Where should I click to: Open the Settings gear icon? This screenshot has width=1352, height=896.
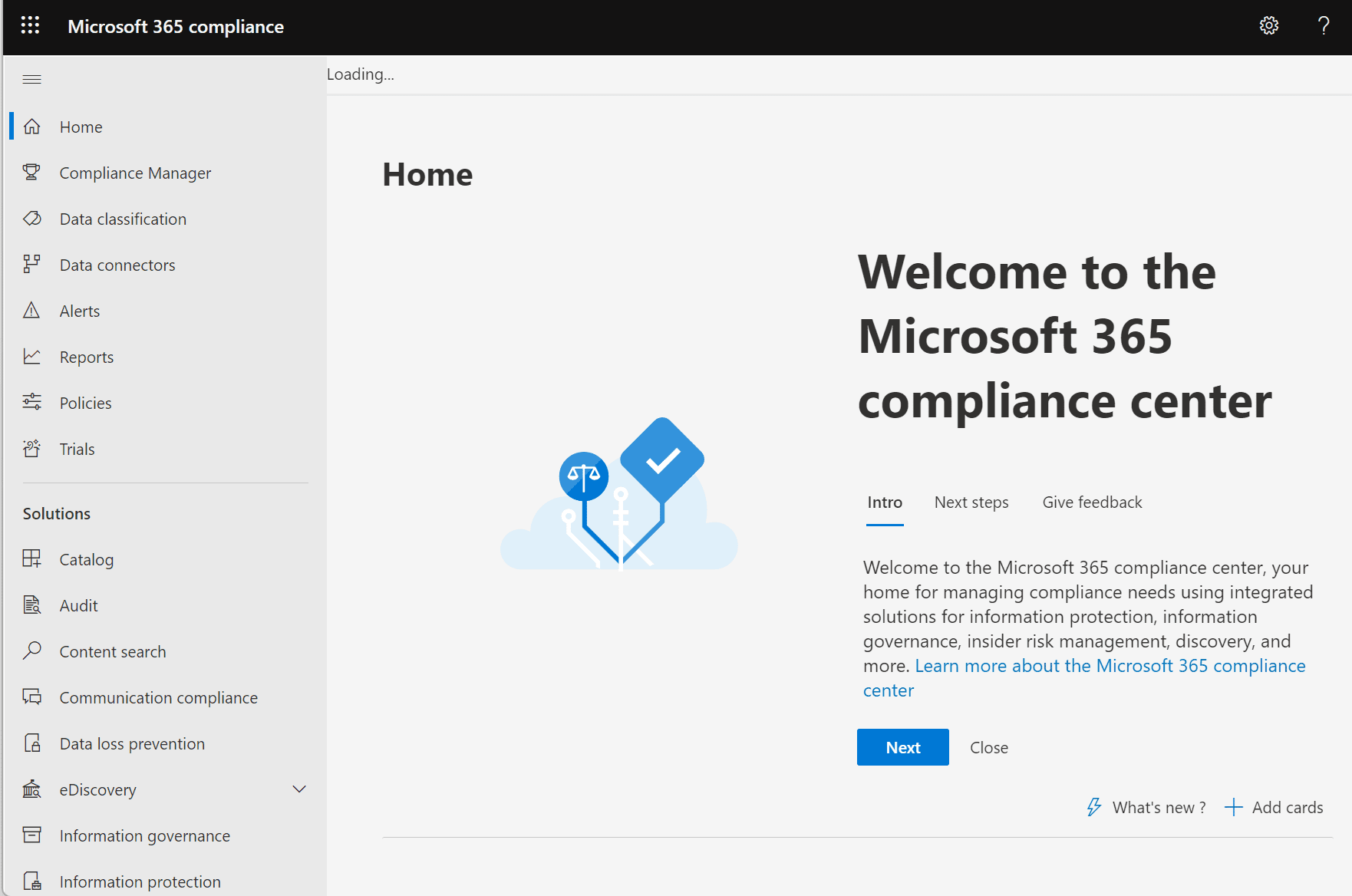[x=1268, y=26]
